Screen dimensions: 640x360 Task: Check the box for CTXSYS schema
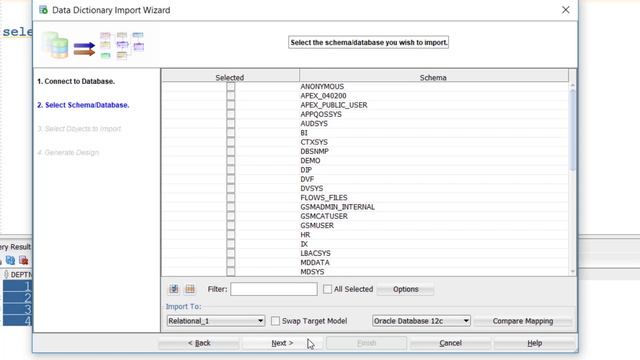231,142
